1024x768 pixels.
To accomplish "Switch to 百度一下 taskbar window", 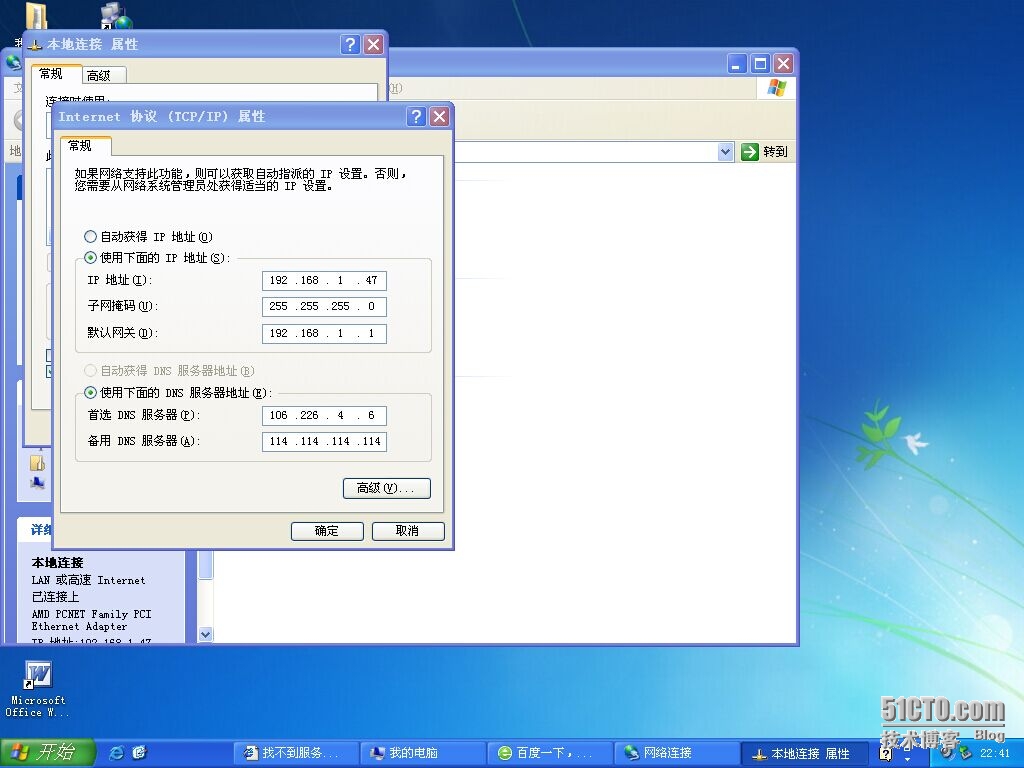I will pyautogui.click(x=550, y=753).
